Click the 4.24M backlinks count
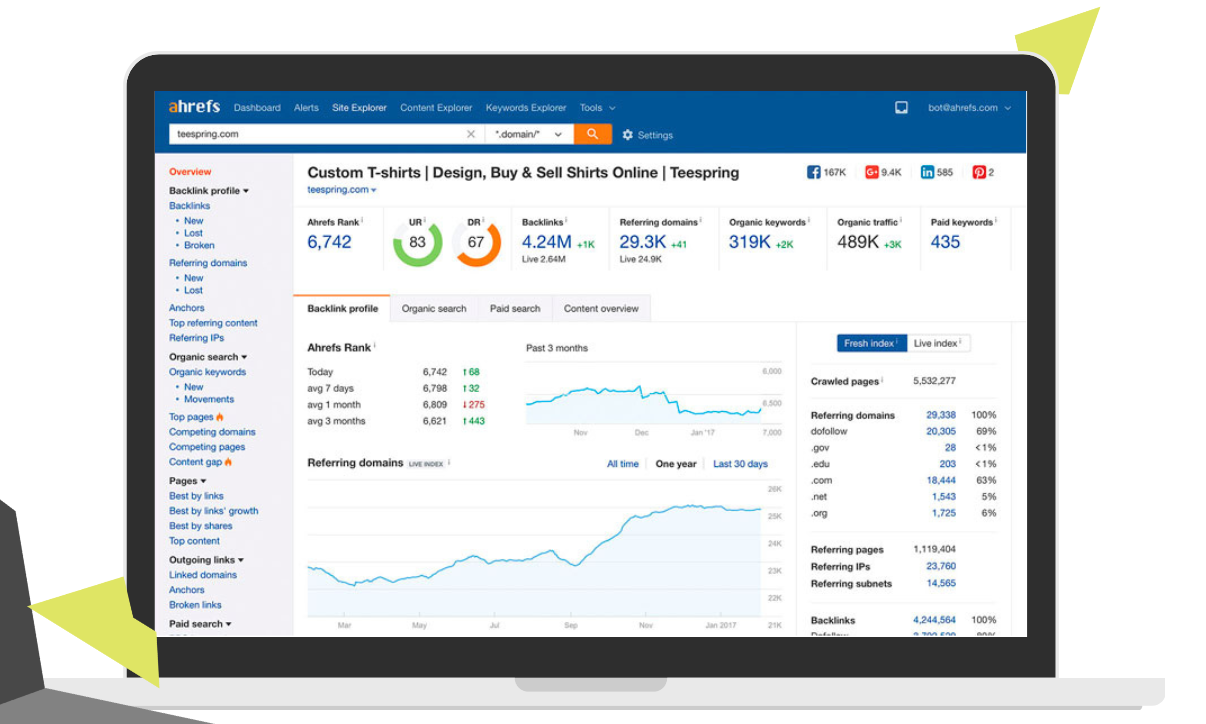The height and width of the screenshot is (724, 1206). (547, 242)
